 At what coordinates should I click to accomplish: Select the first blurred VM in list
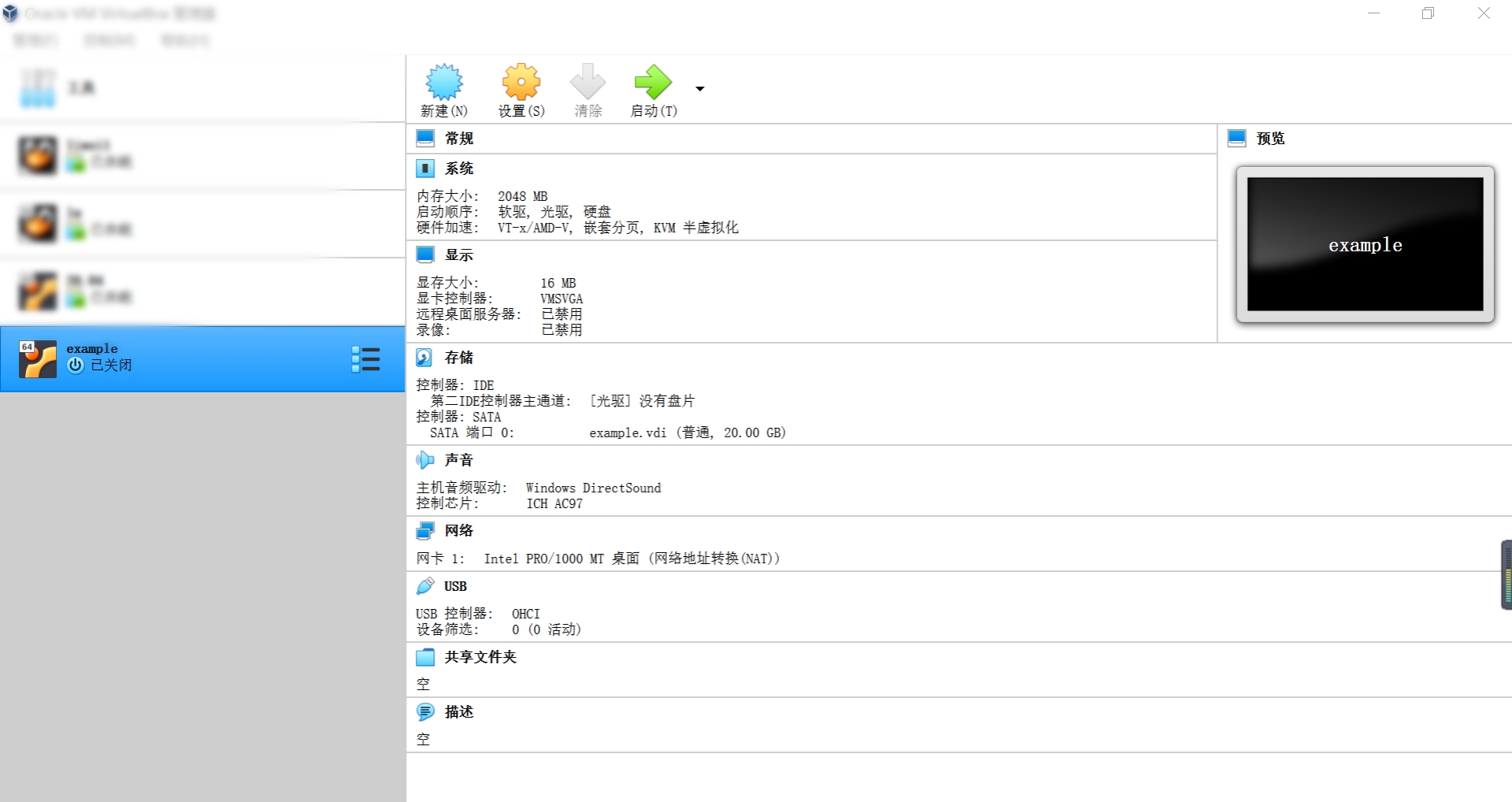coord(202,155)
